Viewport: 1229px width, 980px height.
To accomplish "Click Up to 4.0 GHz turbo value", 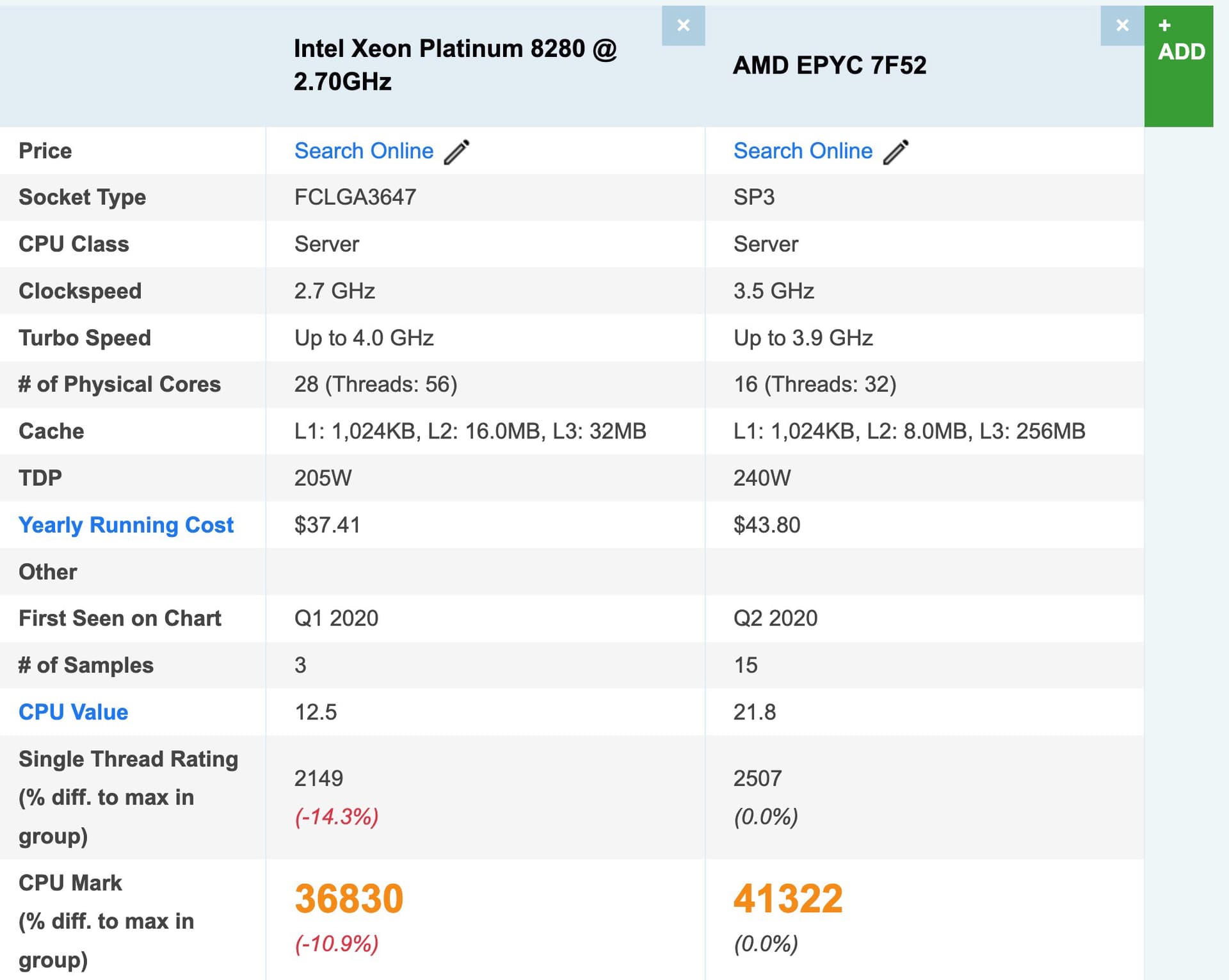I will tap(364, 338).
